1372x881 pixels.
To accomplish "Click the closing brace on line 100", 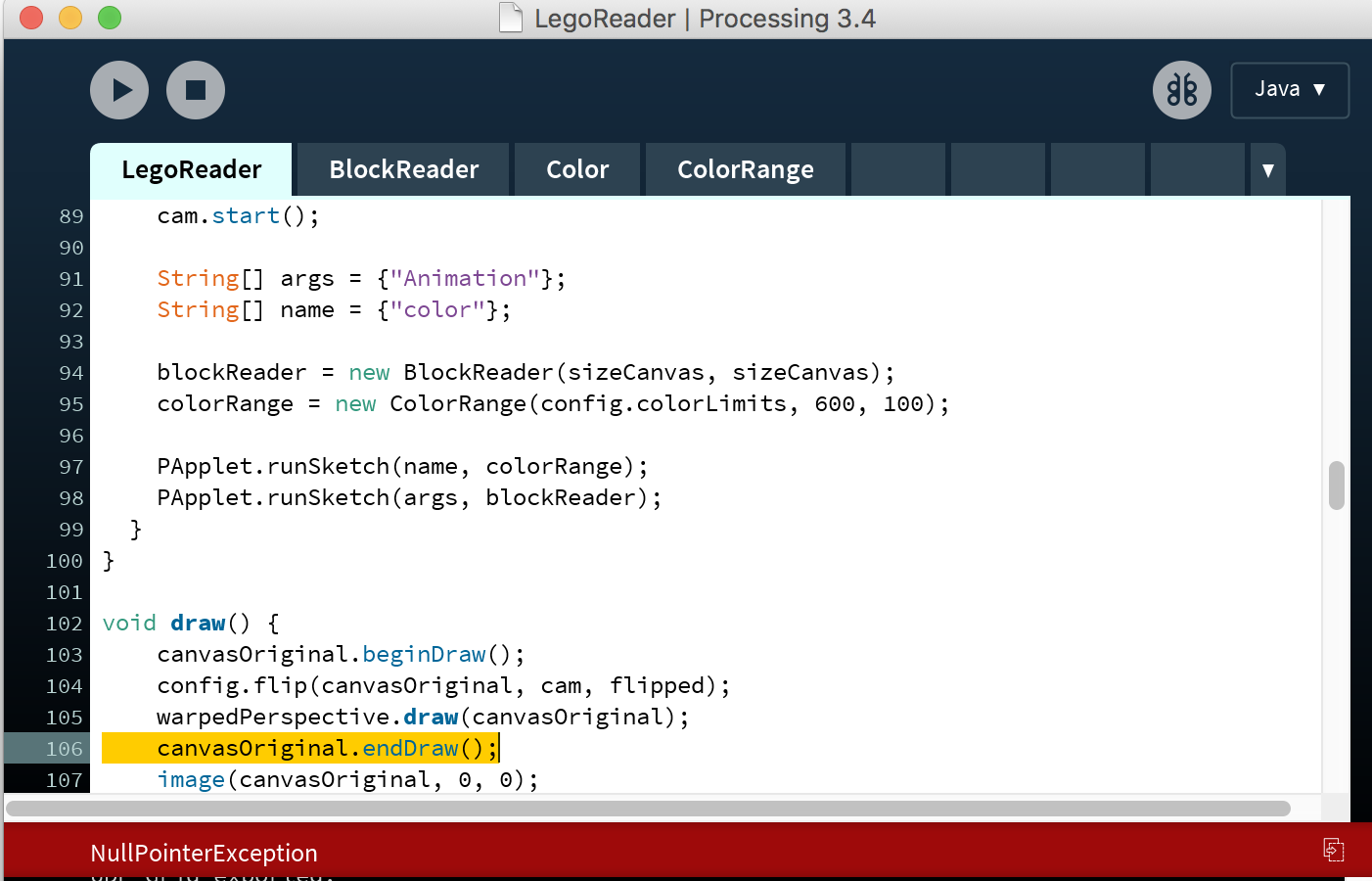I will point(109,561).
